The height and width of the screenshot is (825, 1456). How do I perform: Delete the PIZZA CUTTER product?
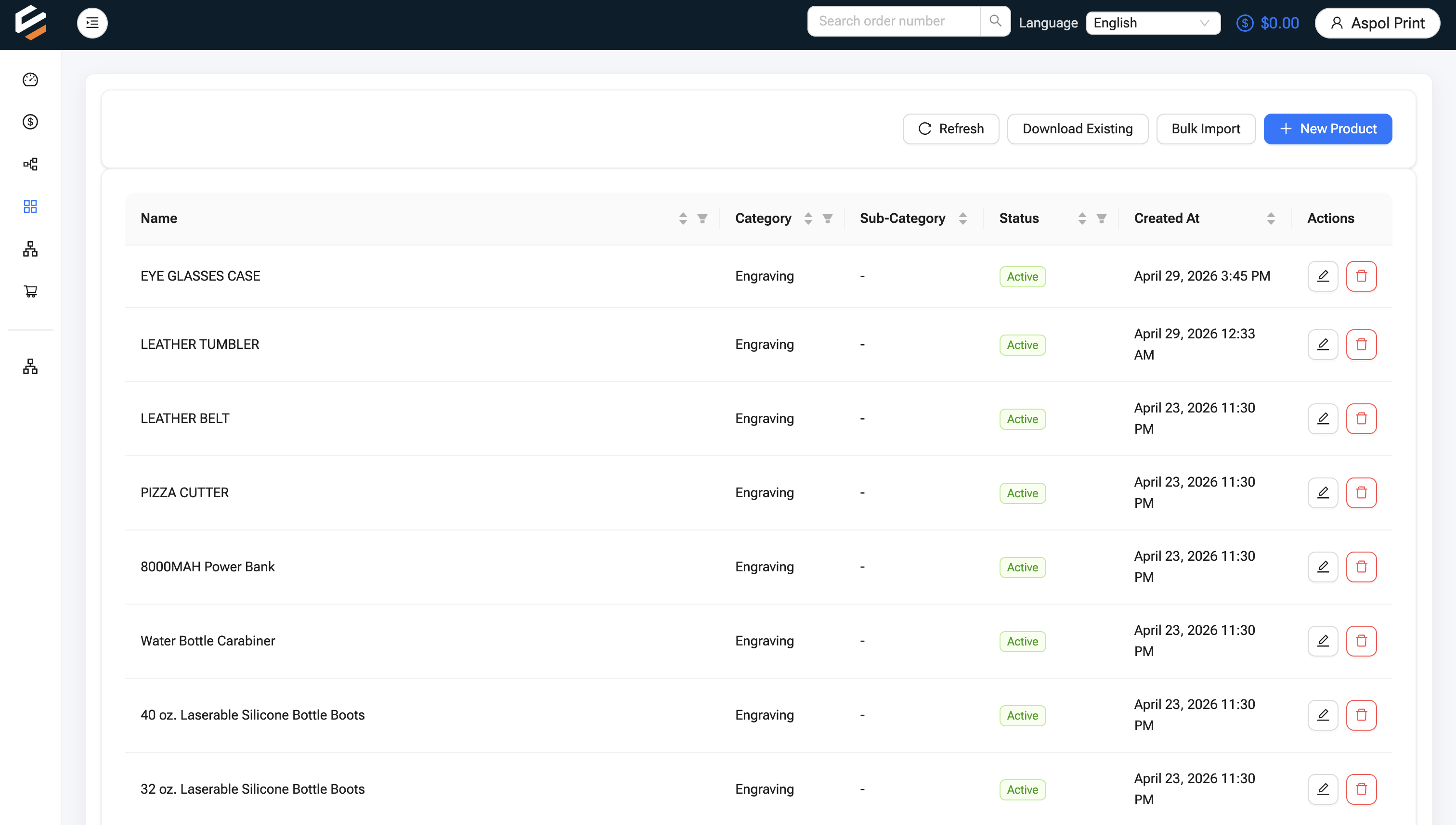[1361, 493]
